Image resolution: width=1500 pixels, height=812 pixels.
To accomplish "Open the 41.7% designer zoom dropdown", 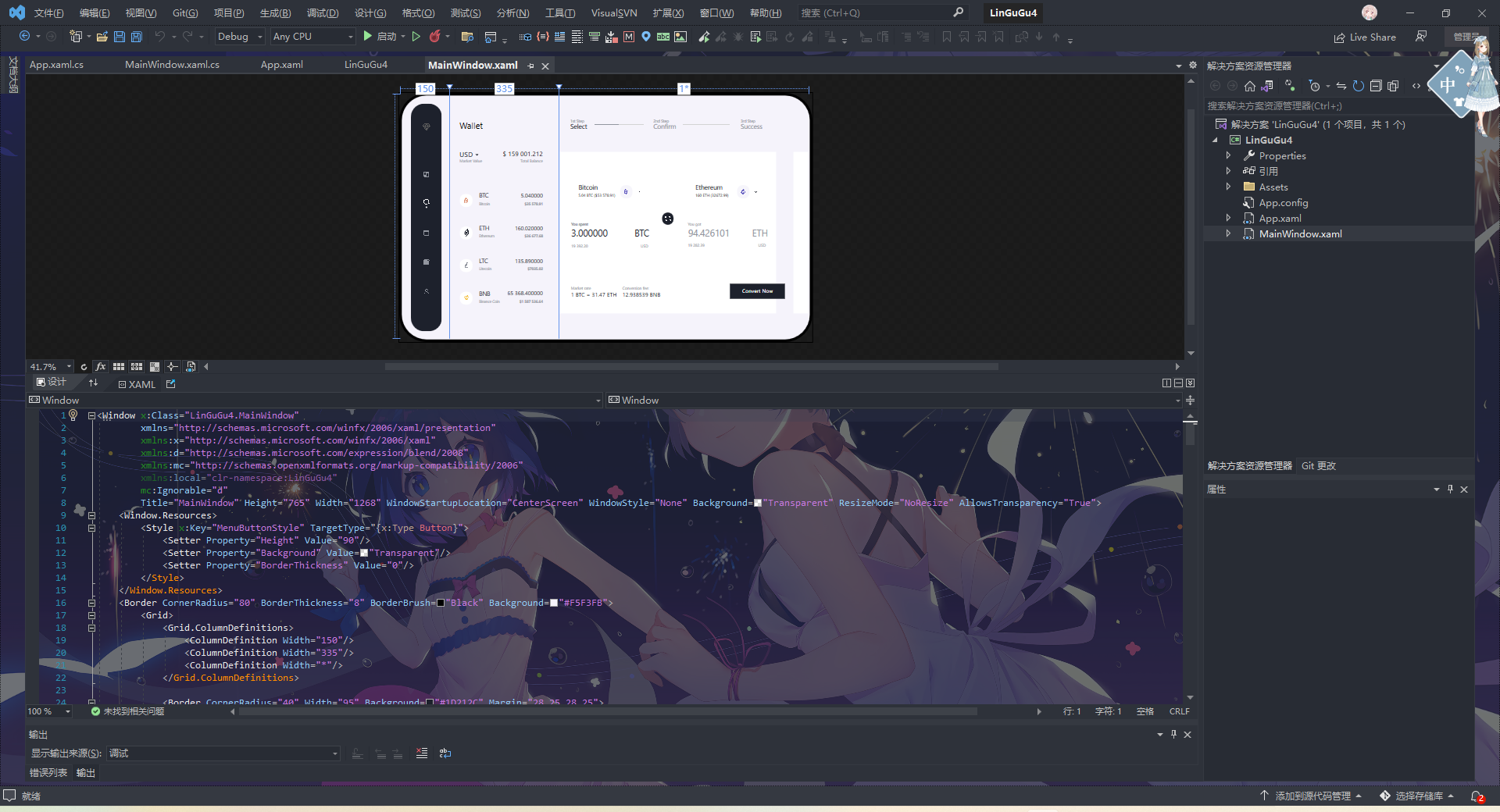I will point(50,367).
